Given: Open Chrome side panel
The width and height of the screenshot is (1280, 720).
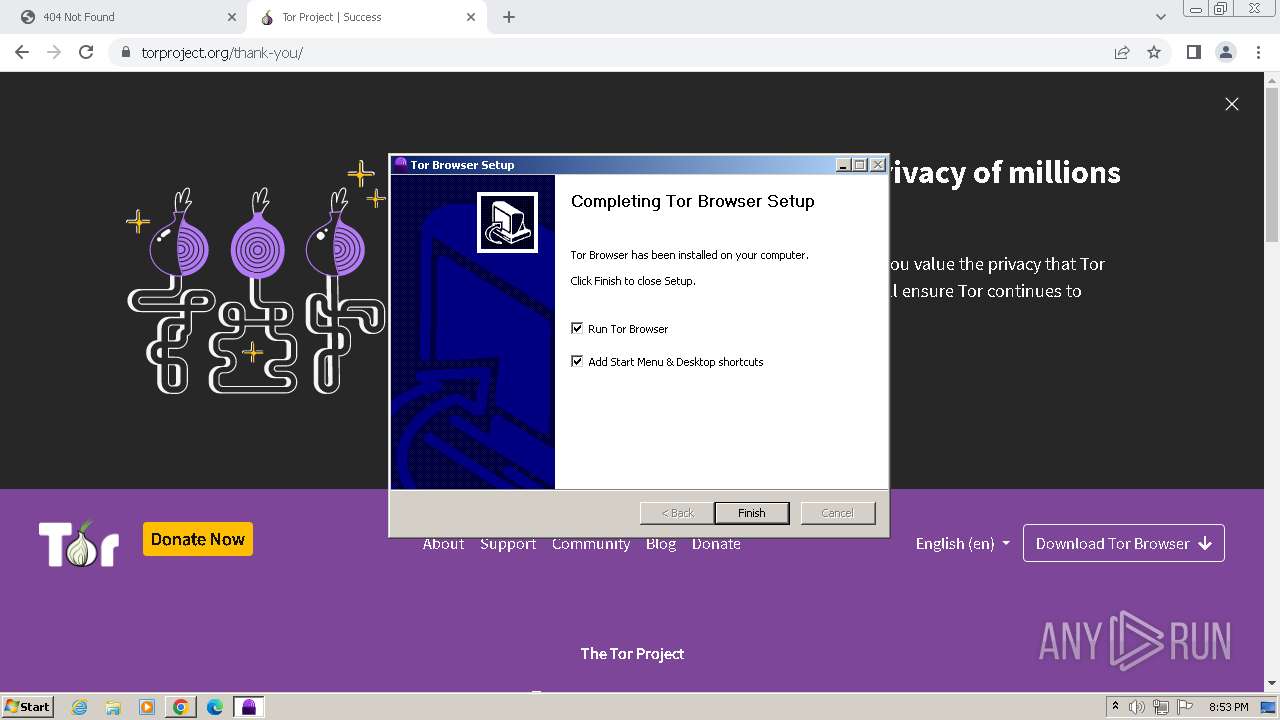Looking at the screenshot, I should [1193, 52].
